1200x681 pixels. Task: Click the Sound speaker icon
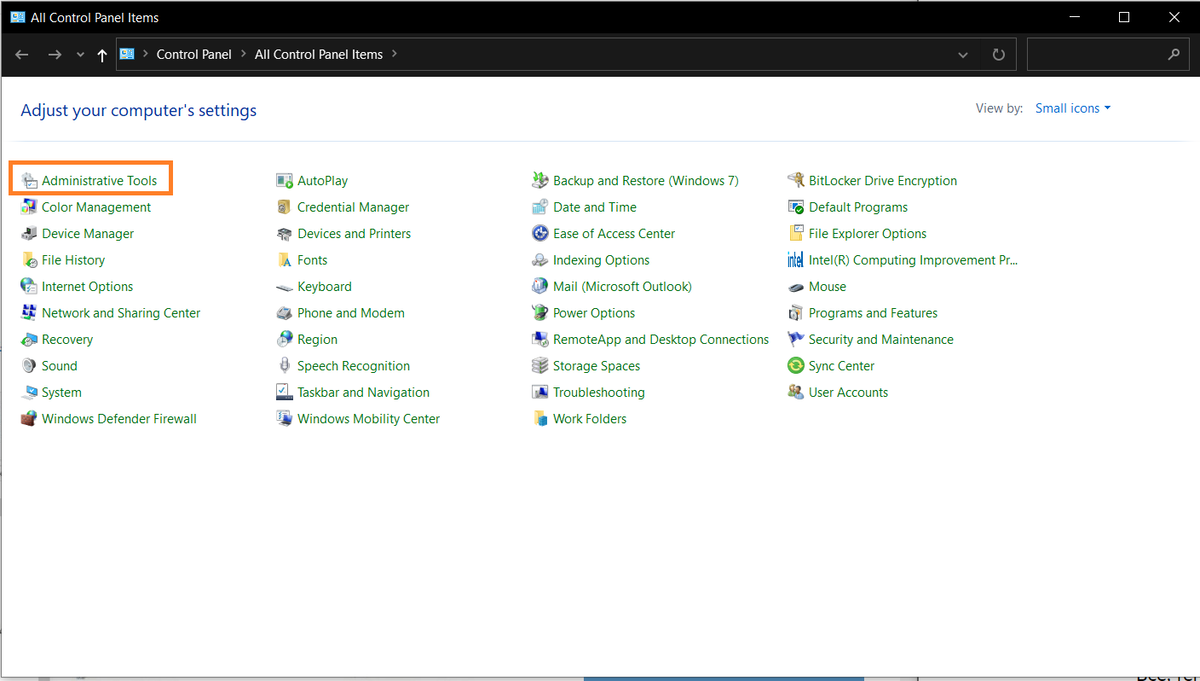(29, 366)
